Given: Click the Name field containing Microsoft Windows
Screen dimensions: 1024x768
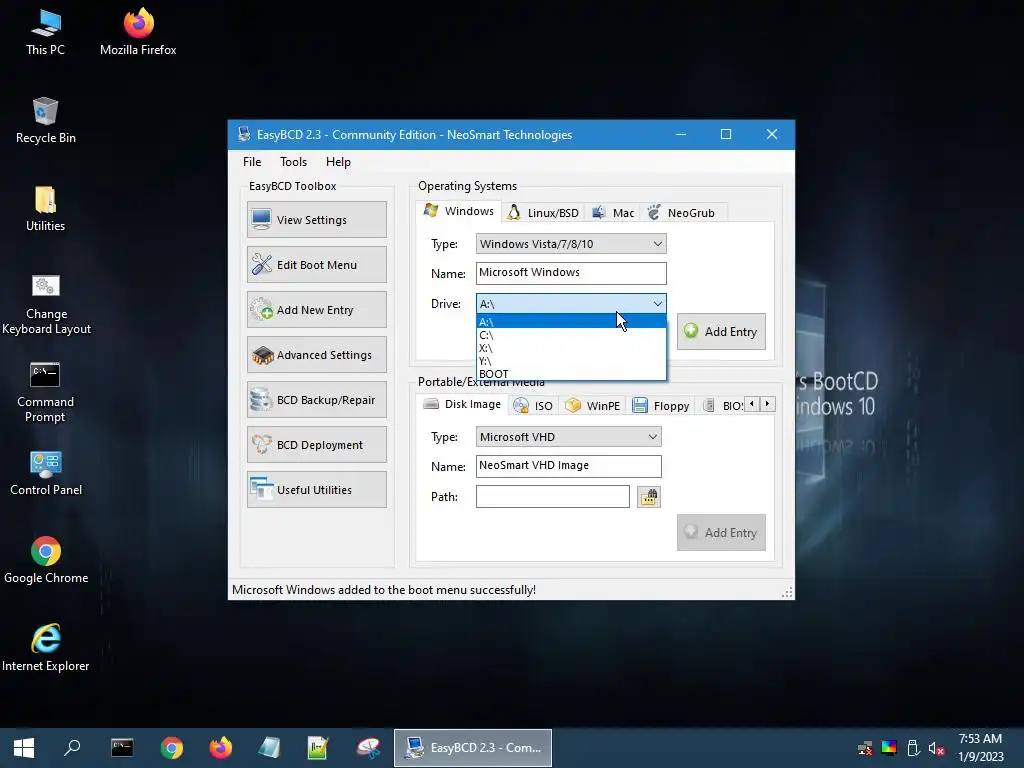Looking at the screenshot, I should pyautogui.click(x=571, y=273).
